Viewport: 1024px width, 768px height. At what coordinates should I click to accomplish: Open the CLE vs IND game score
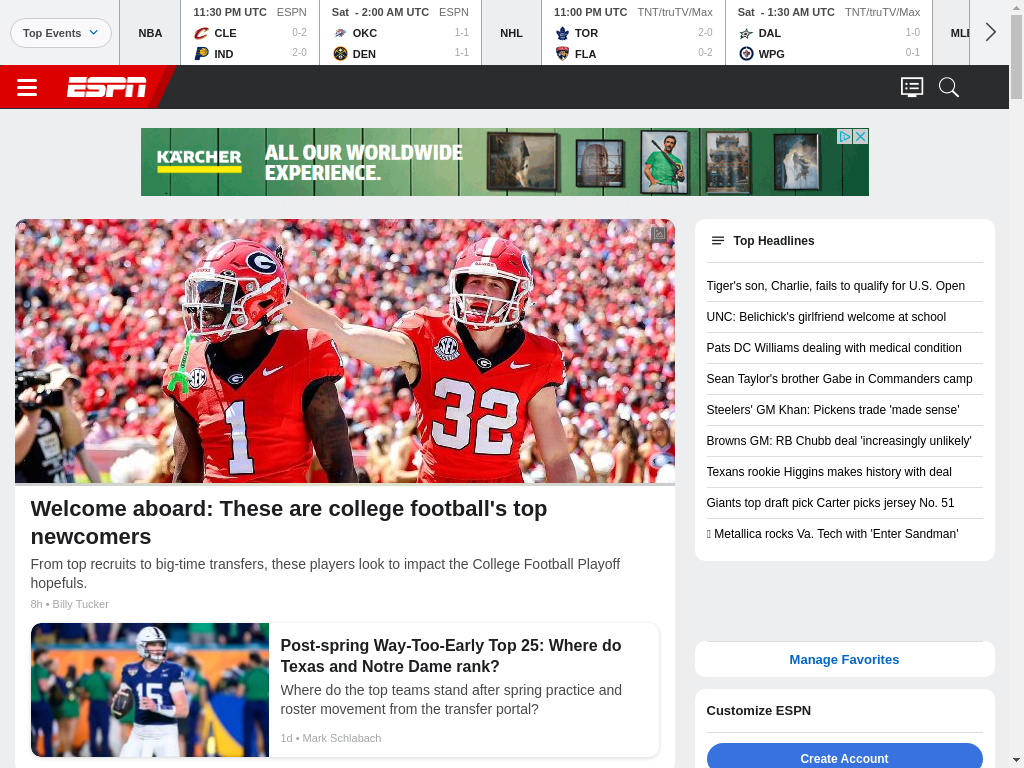pos(250,33)
